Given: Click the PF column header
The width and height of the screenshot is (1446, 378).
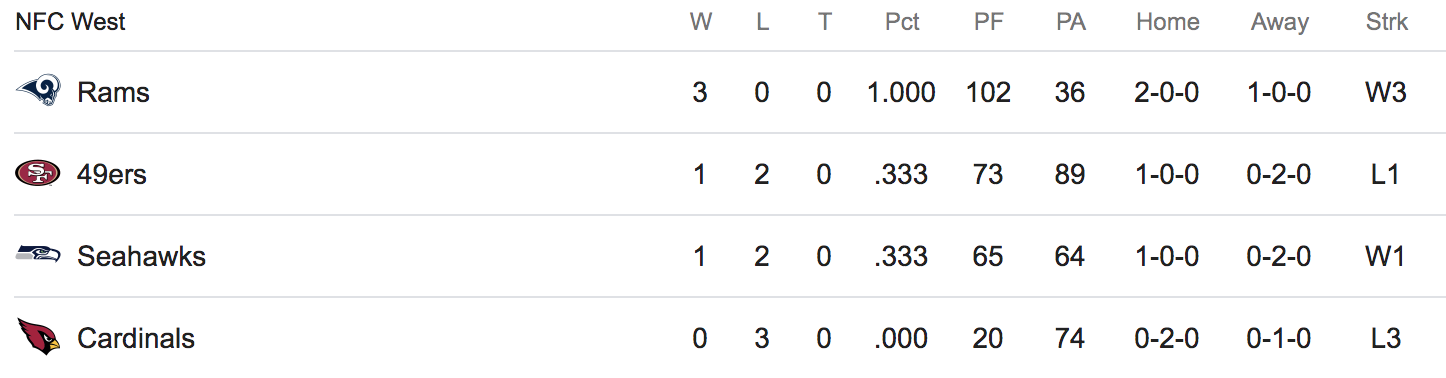Looking at the screenshot, I should coord(989,22).
